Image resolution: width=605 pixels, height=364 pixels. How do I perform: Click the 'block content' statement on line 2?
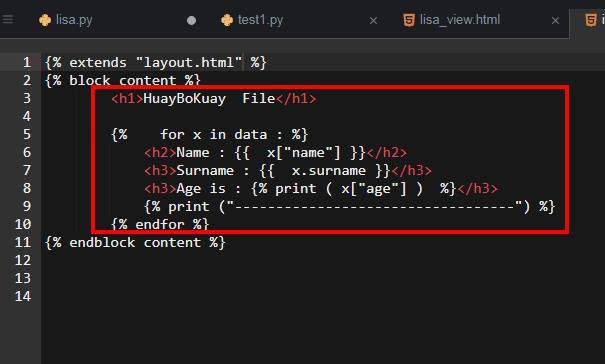[x=123, y=80]
